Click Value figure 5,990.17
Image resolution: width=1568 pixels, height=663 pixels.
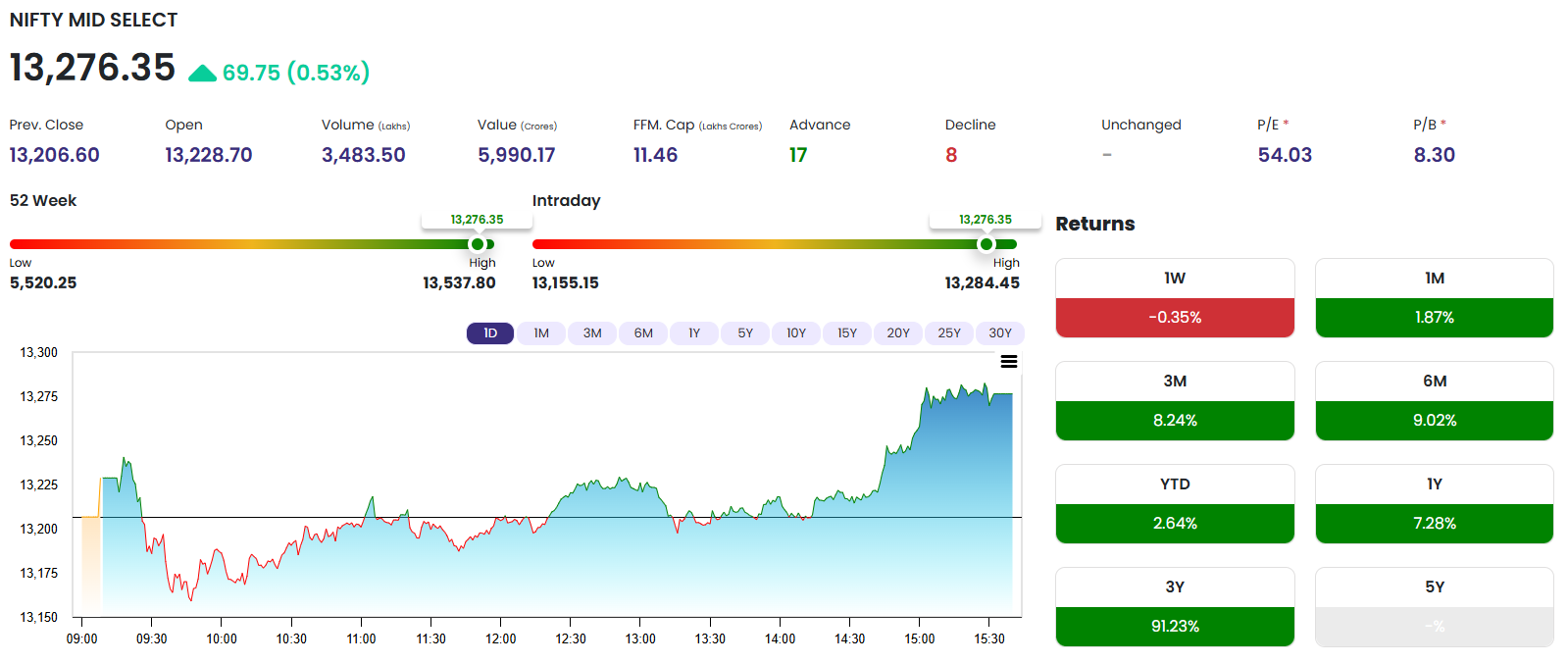click(x=517, y=155)
